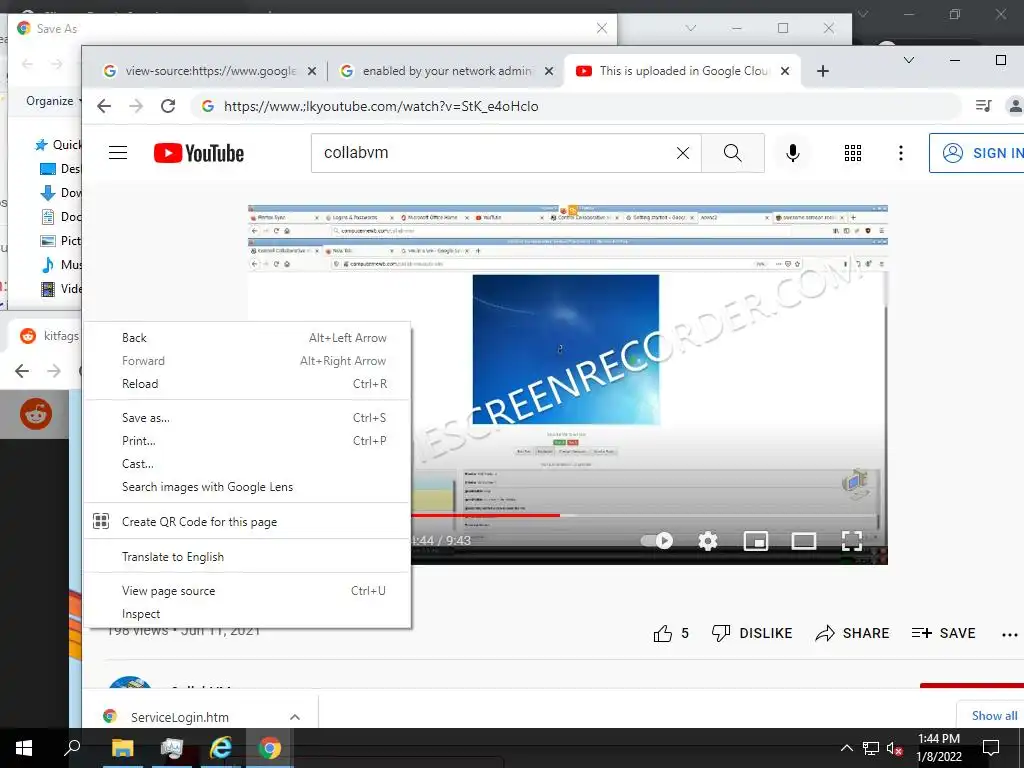The height and width of the screenshot is (768, 1024).
Task: Open YouTube settings three-dot menu
Action: coord(901,153)
